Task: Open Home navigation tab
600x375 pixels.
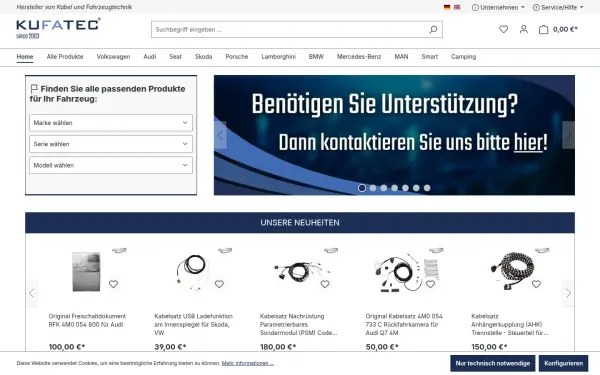Action: (x=25, y=57)
